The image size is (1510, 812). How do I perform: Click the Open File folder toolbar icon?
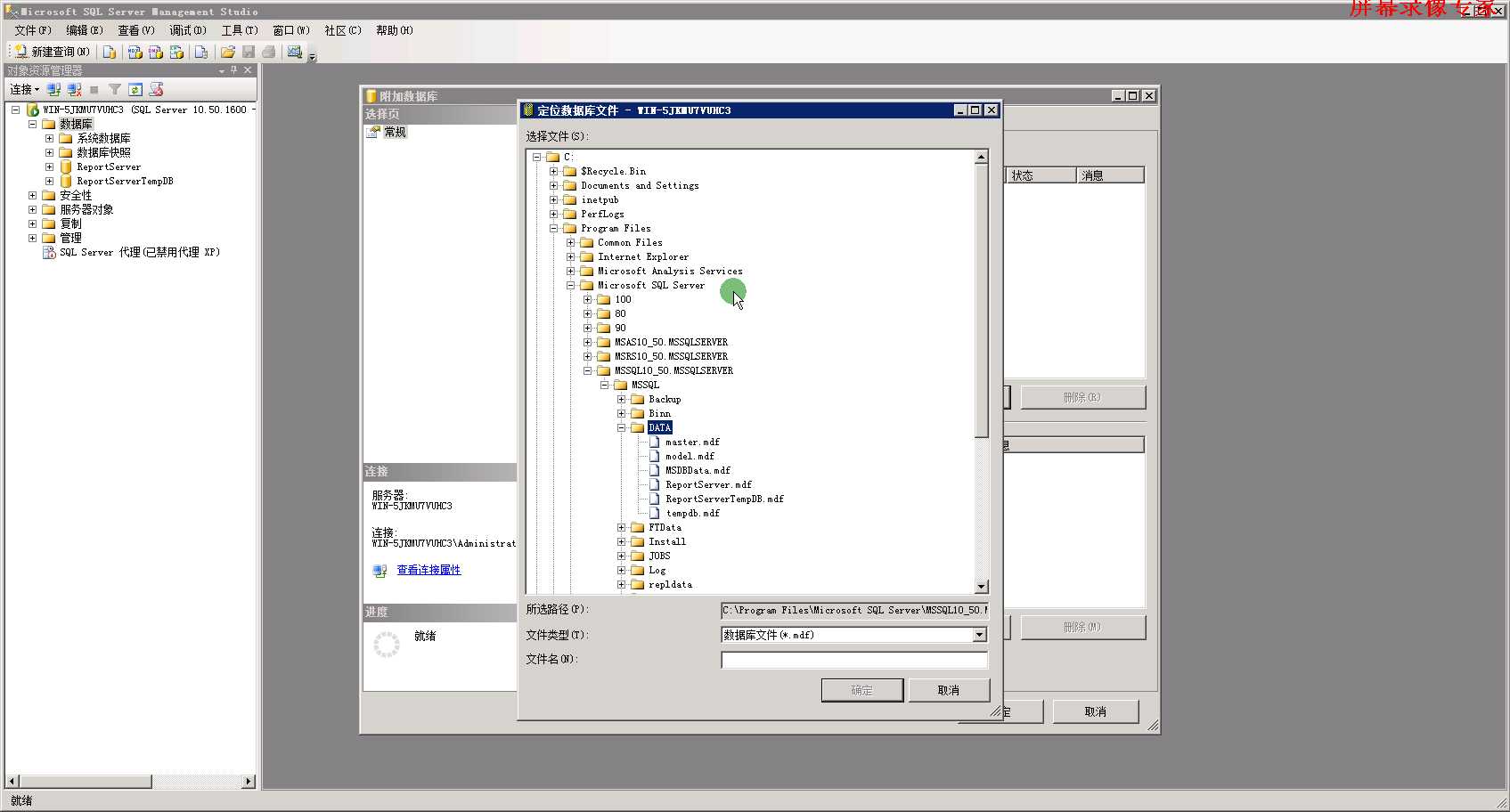point(228,52)
